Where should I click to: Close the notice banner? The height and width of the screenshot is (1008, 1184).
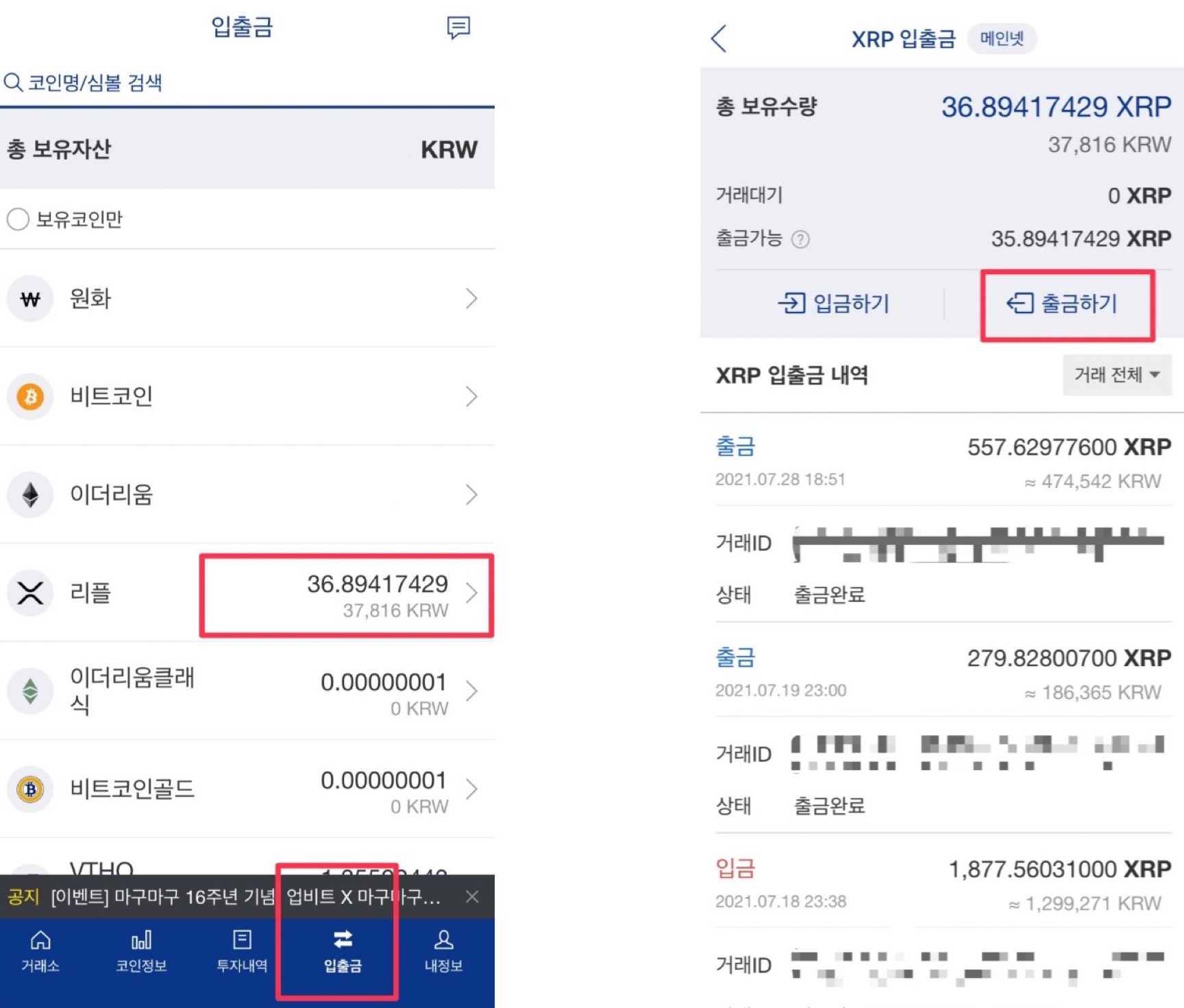point(472,896)
